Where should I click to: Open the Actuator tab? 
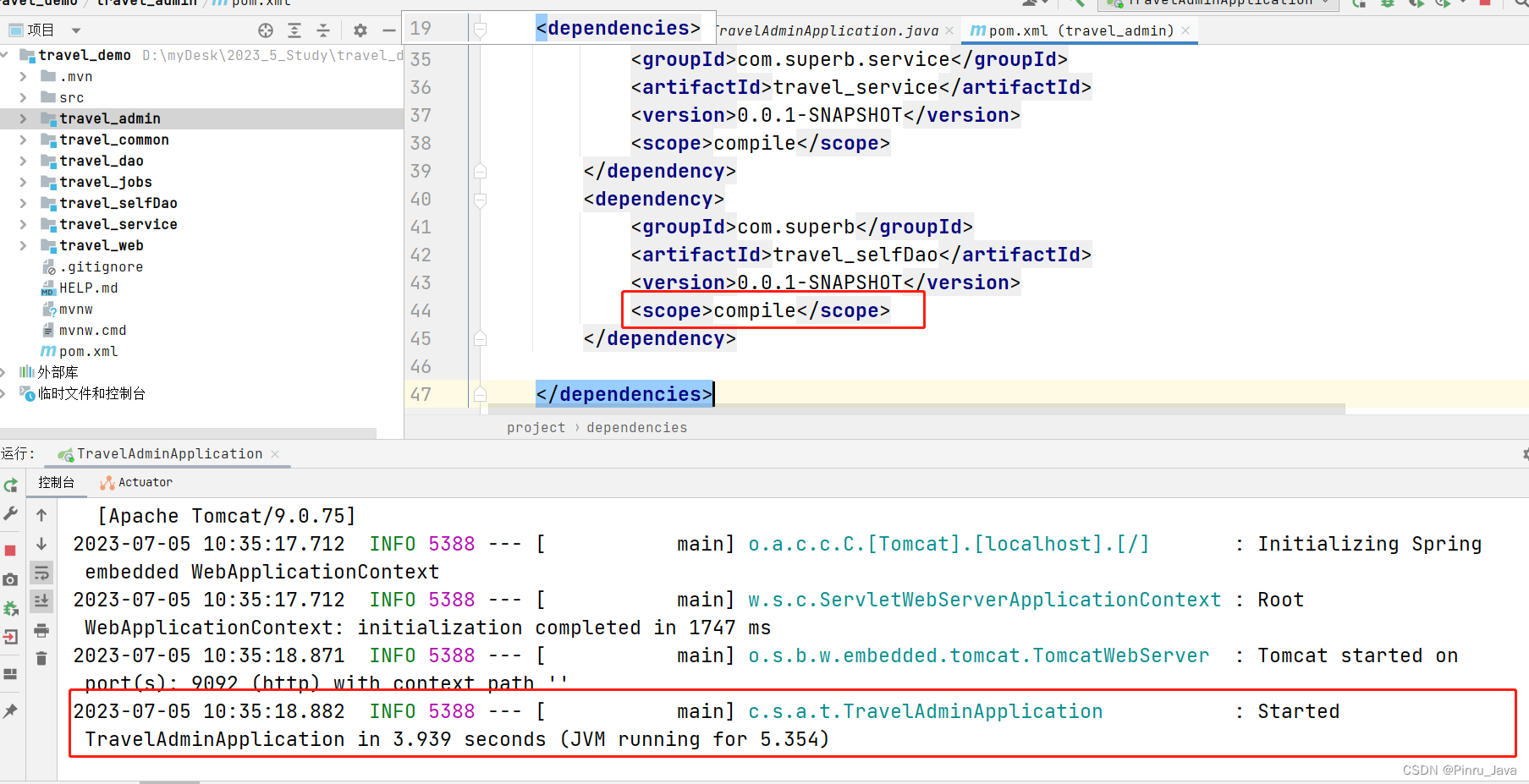136,482
